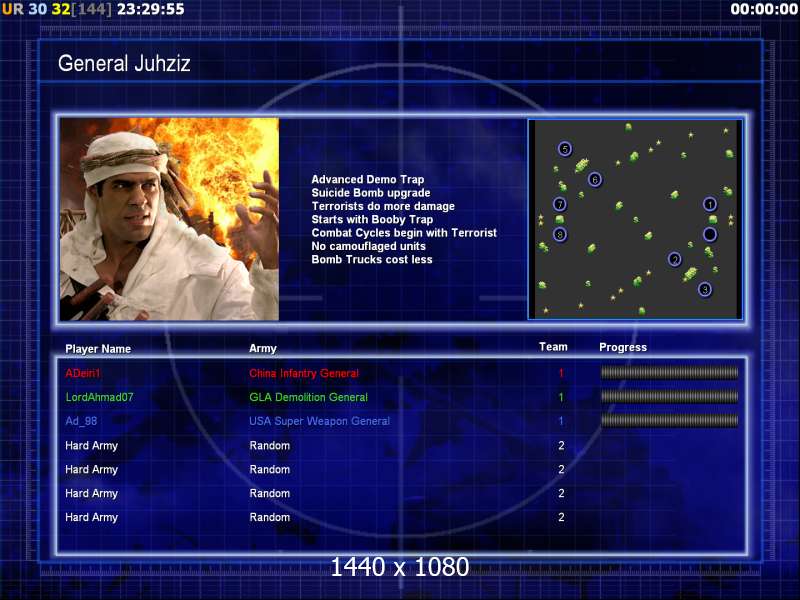Image resolution: width=800 pixels, height=600 pixels.
Task: Click team number in LordAhmad07's row
Action: (561, 397)
